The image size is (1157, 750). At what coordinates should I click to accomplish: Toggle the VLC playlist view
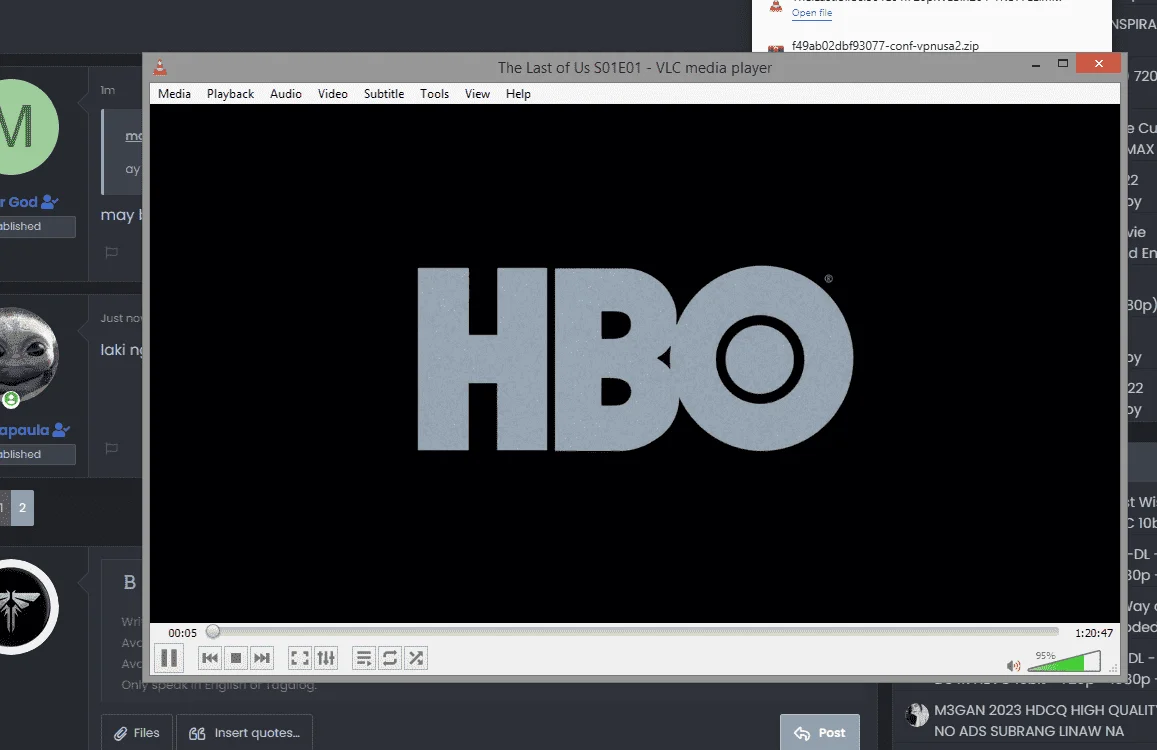point(364,658)
